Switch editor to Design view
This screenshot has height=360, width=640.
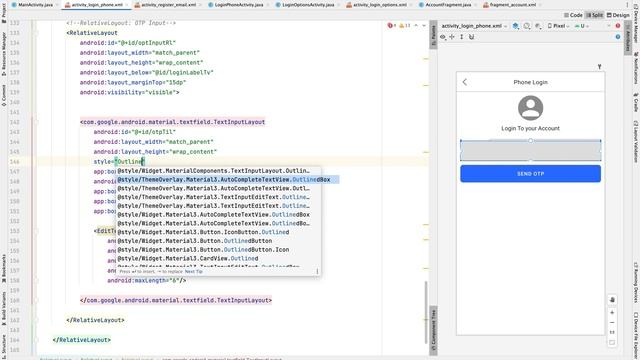618,15
